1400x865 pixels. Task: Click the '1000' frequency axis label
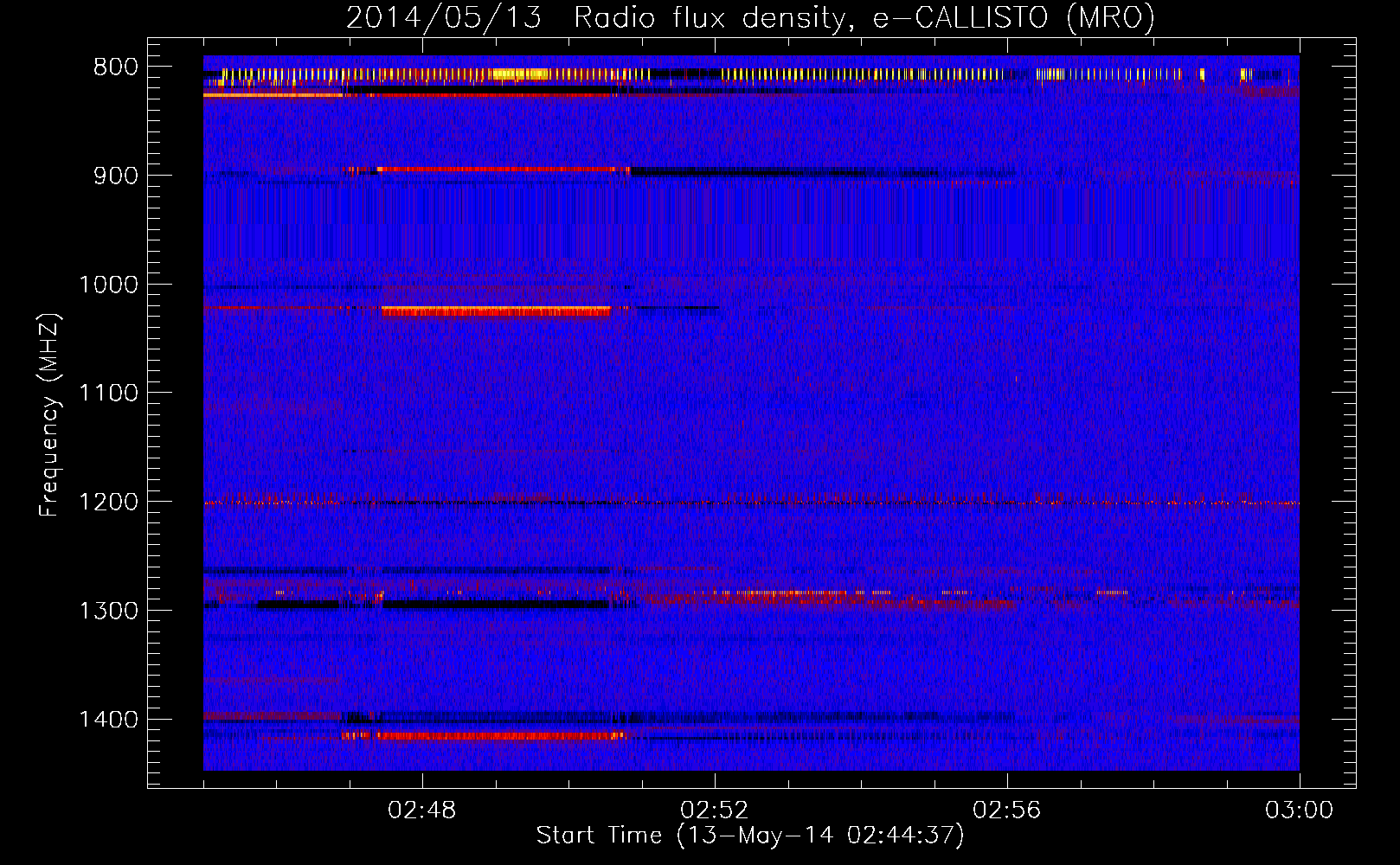pyautogui.click(x=109, y=285)
